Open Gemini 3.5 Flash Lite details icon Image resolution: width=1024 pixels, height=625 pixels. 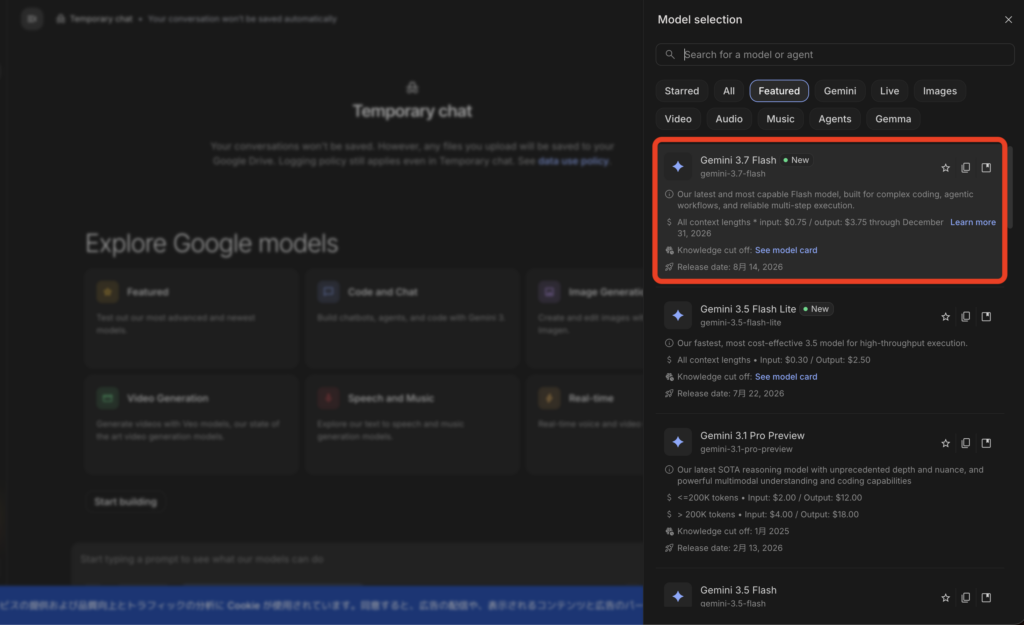(986, 317)
